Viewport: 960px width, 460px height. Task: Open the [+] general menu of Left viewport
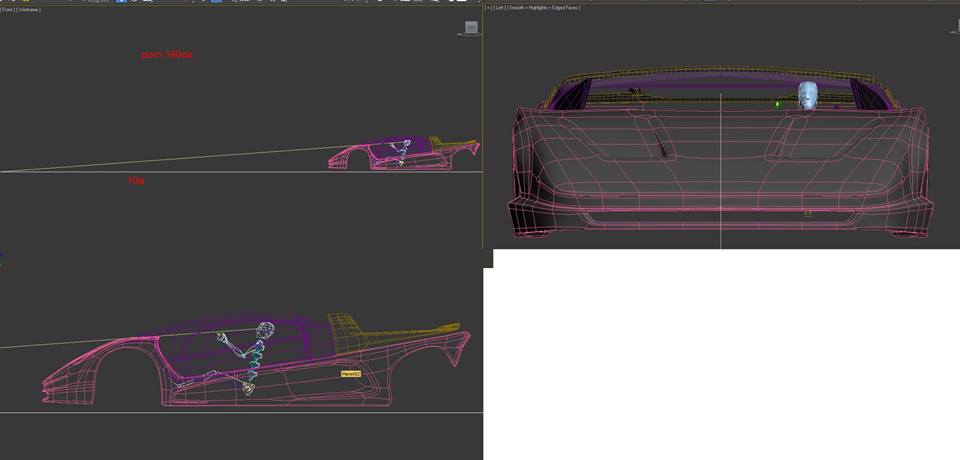[x=488, y=8]
